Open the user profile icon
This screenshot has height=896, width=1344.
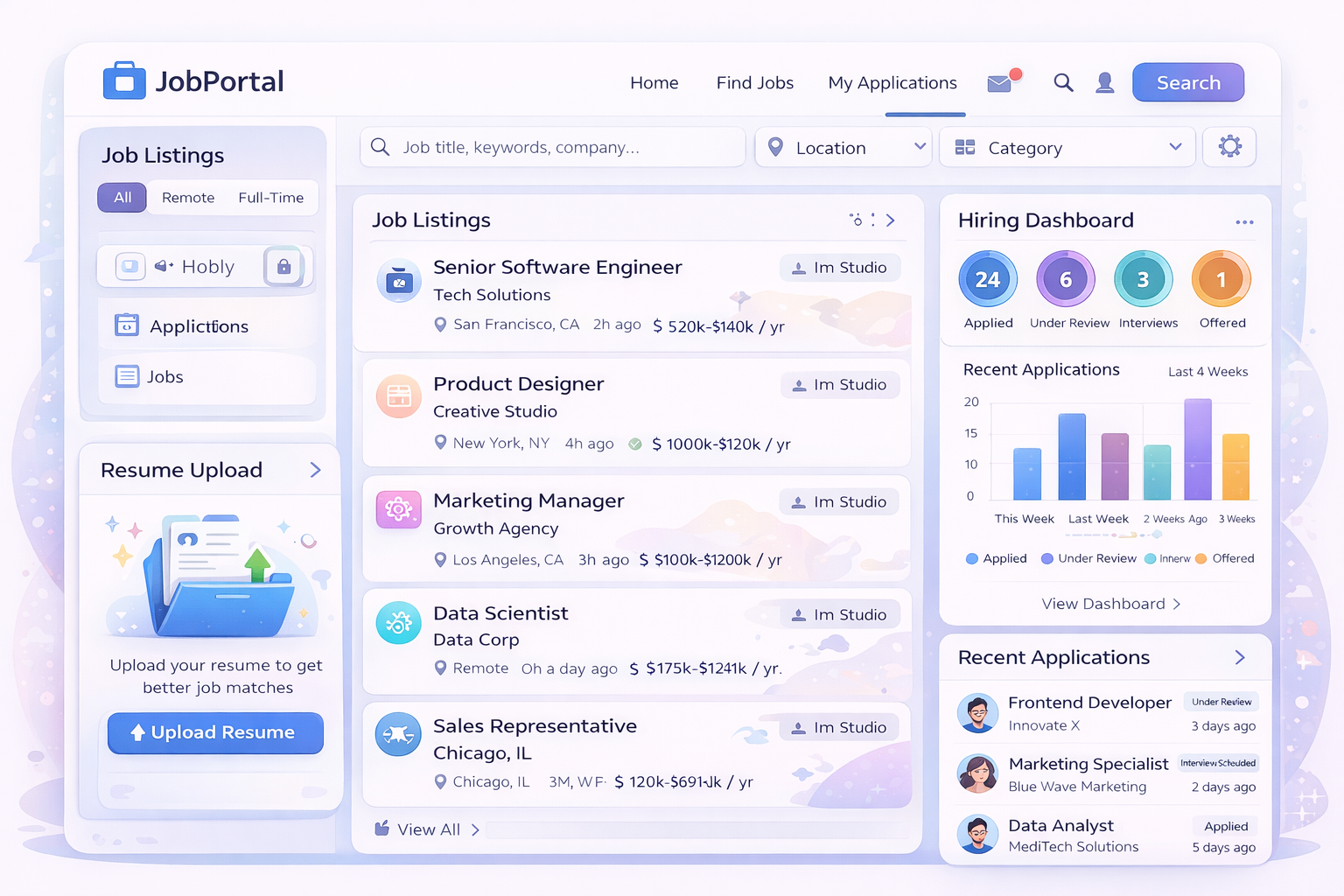[x=1105, y=83]
